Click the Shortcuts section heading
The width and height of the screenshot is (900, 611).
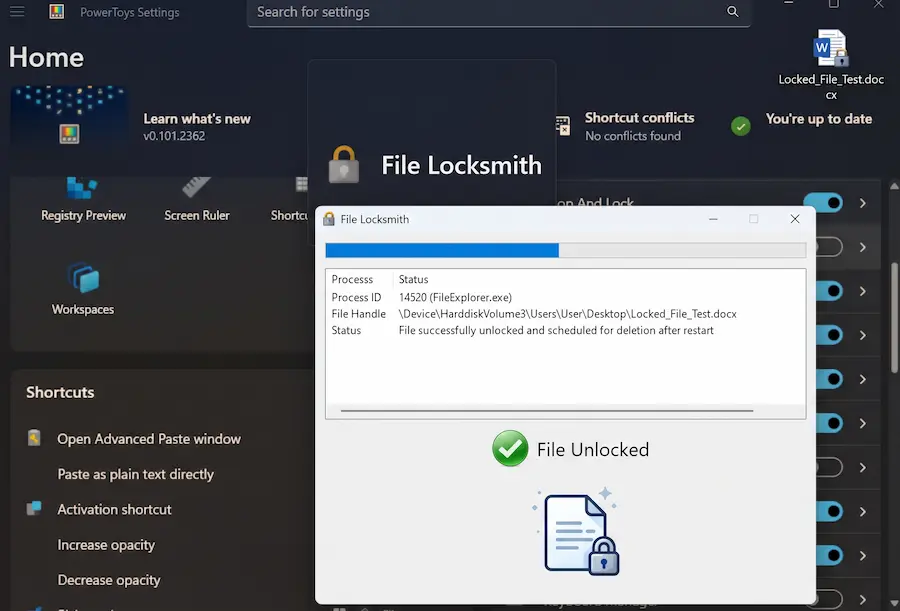click(60, 392)
